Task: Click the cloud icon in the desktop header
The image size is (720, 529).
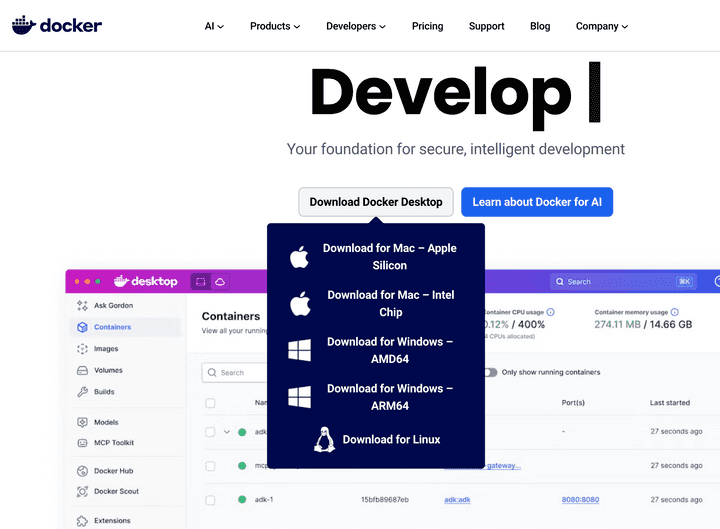Action: point(220,282)
